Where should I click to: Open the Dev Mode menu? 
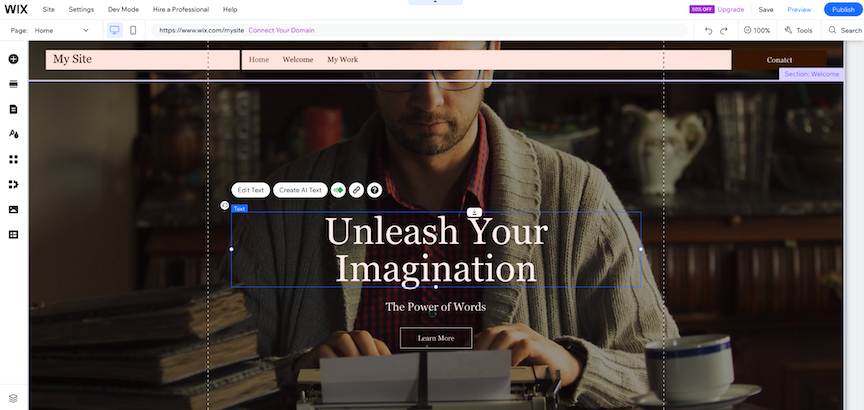[123, 9]
